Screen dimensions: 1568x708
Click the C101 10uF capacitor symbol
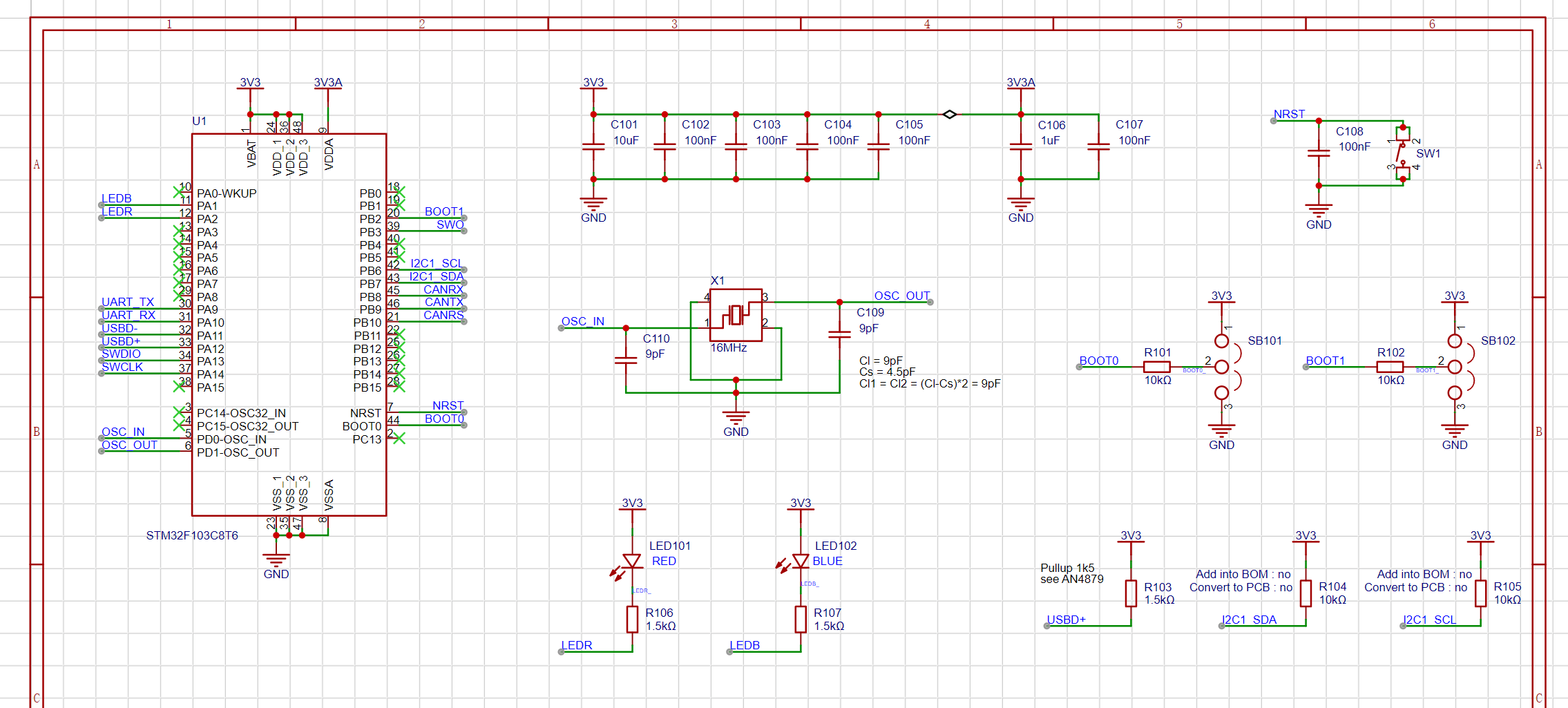(x=592, y=146)
